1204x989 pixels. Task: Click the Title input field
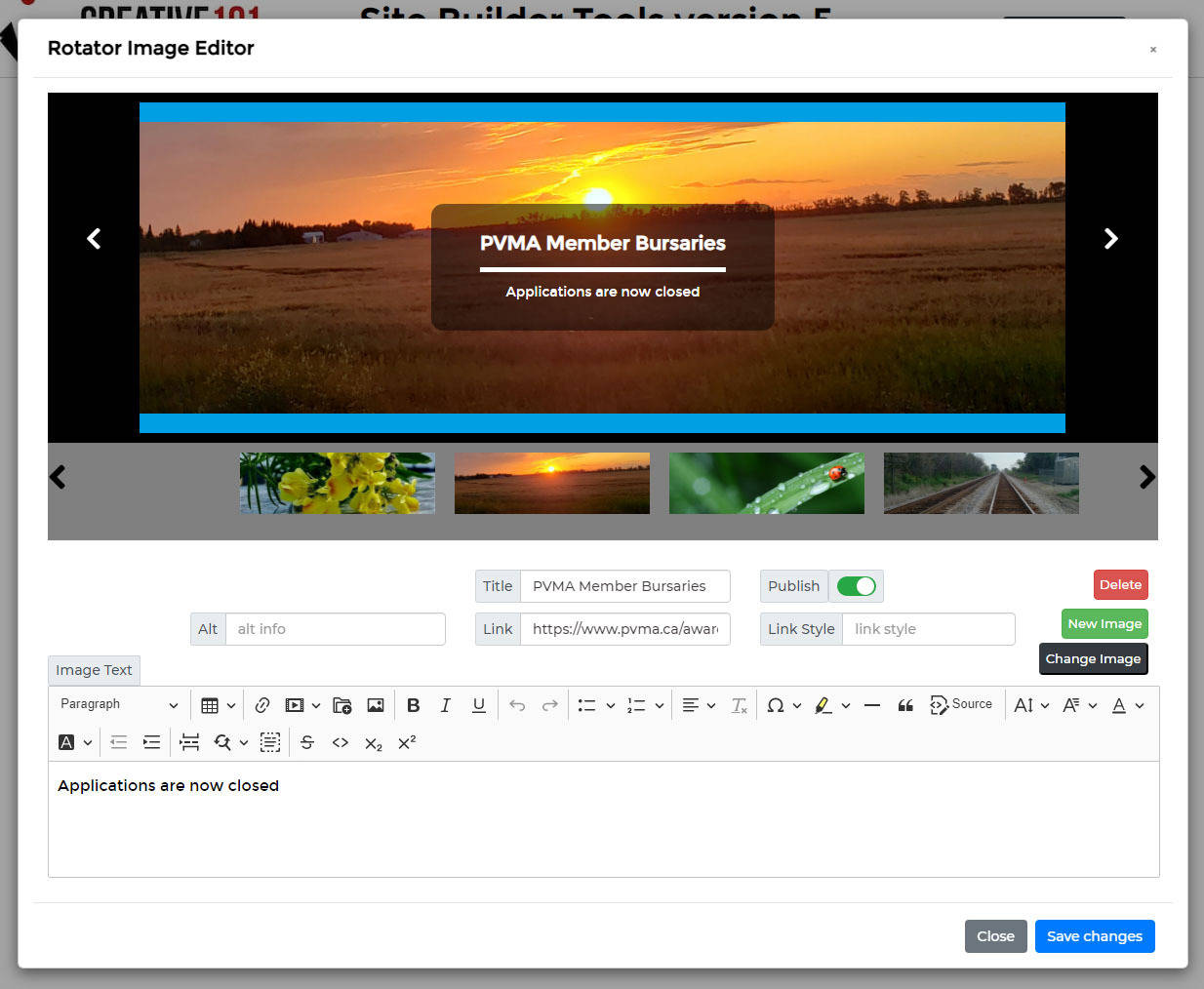[625, 586]
